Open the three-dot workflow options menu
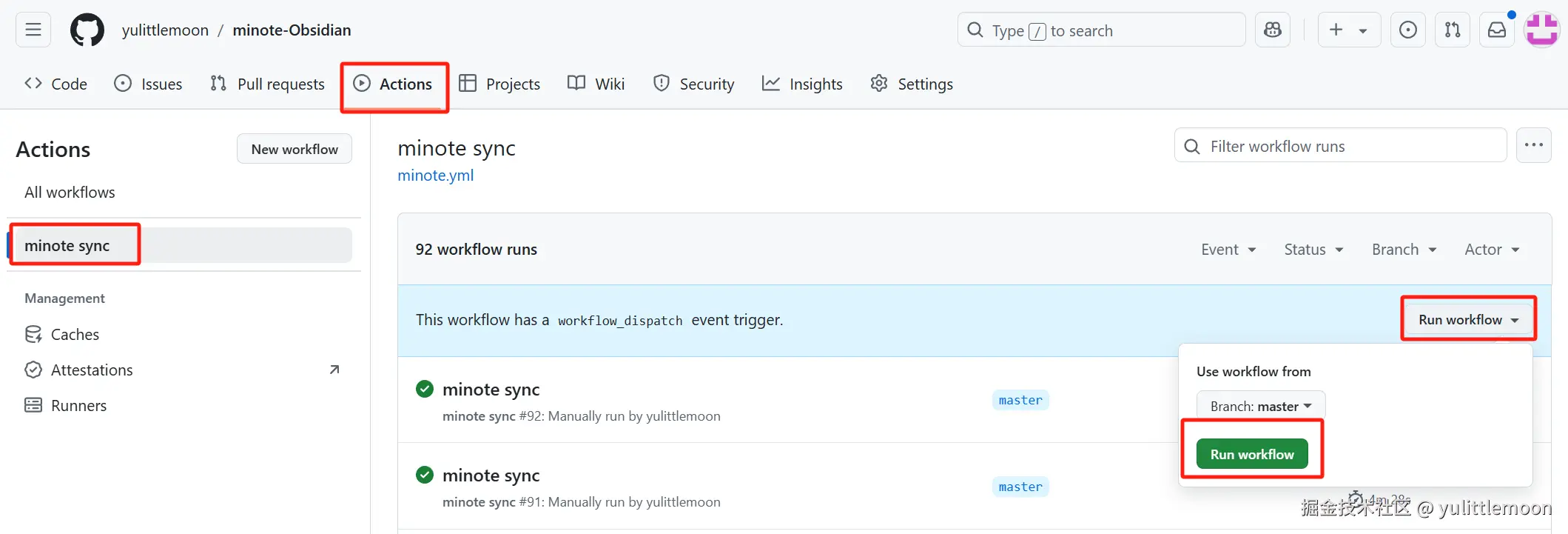The width and height of the screenshot is (1568, 534). [1533, 145]
